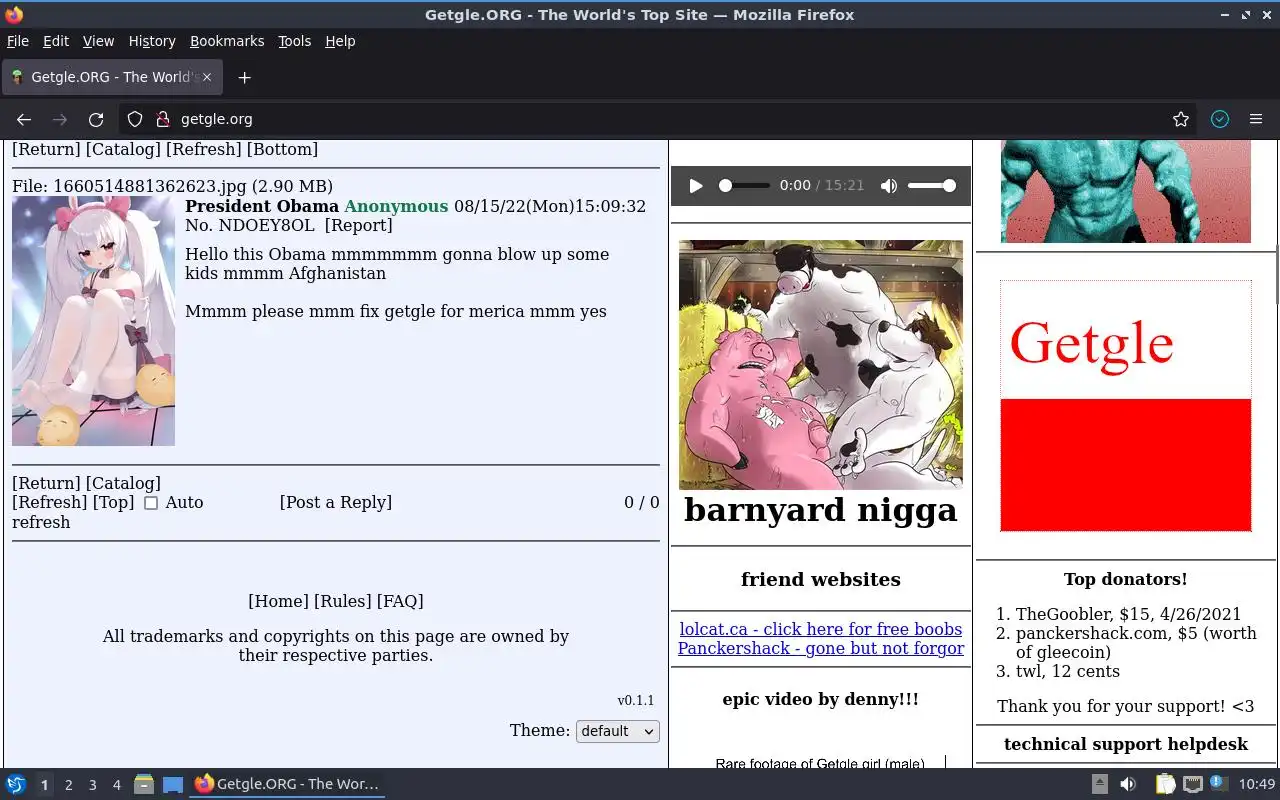Viewport: 1280px width, 800px height.
Task: Click the blue checkmark extension icon
Action: click(1220, 119)
